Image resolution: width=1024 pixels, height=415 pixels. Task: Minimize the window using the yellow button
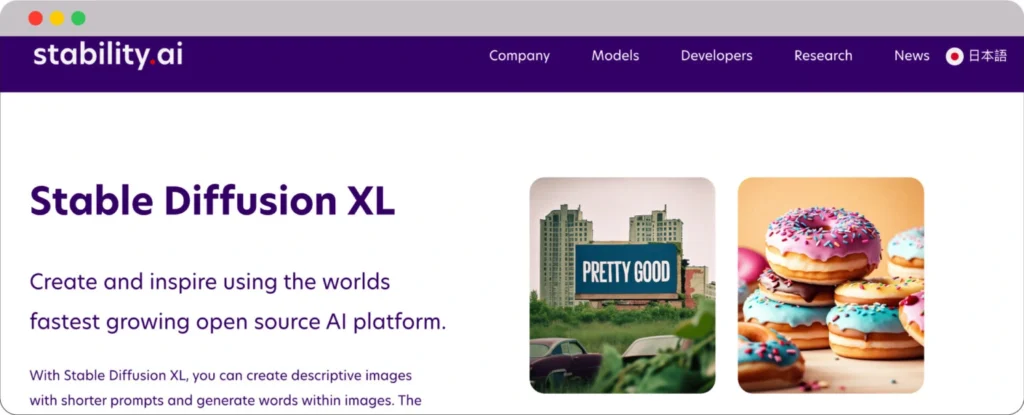(57, 18)
